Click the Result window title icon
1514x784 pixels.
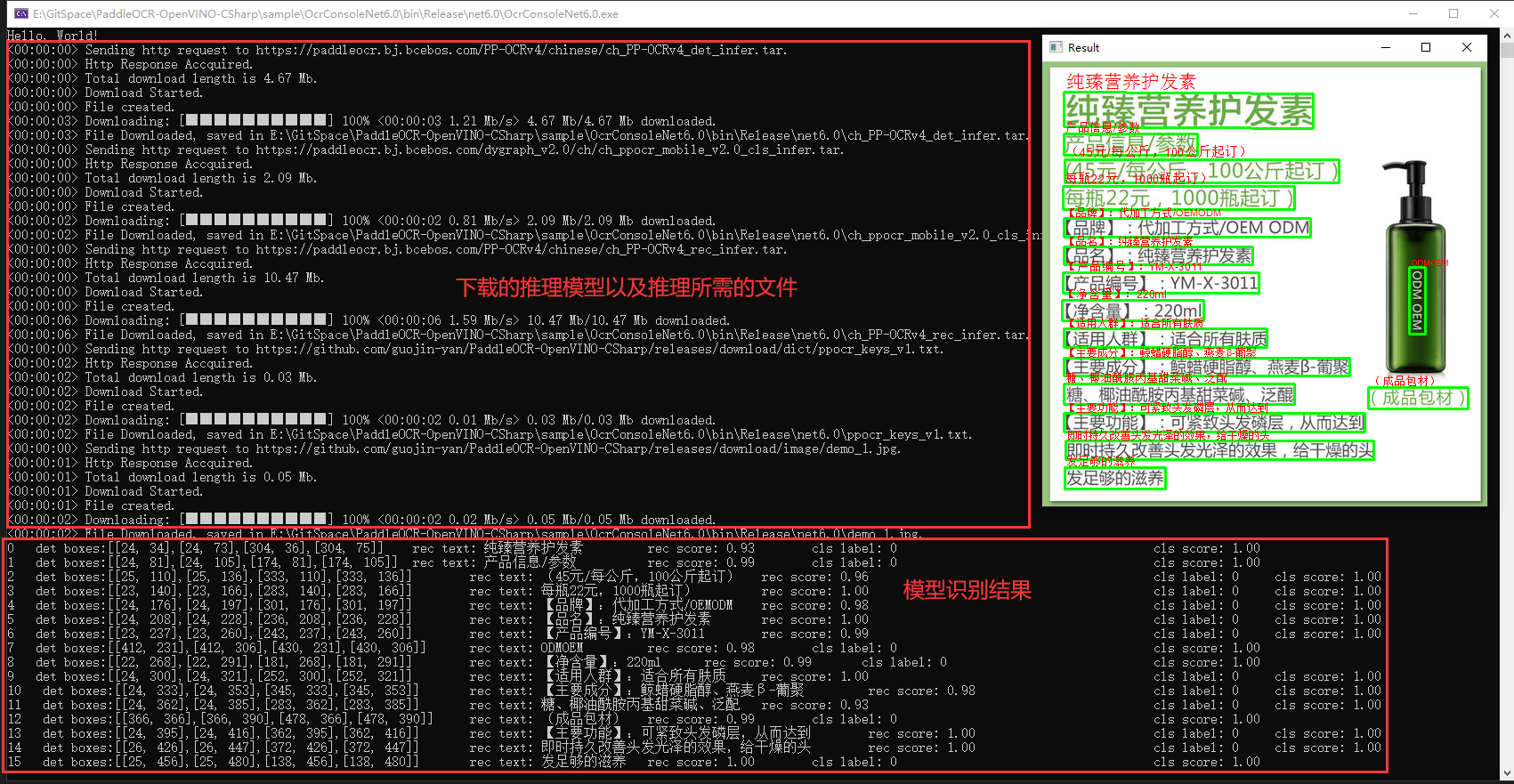coord(1057,47)
